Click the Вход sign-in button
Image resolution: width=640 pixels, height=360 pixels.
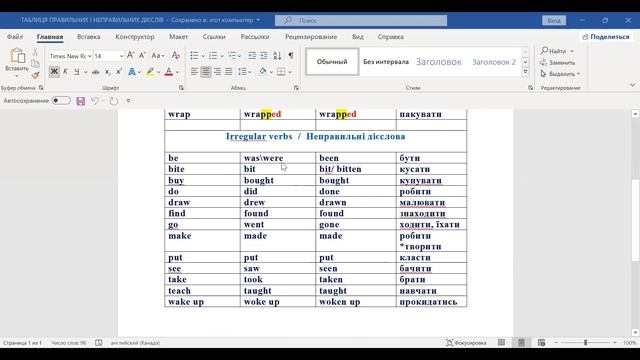tap(554, 20)
